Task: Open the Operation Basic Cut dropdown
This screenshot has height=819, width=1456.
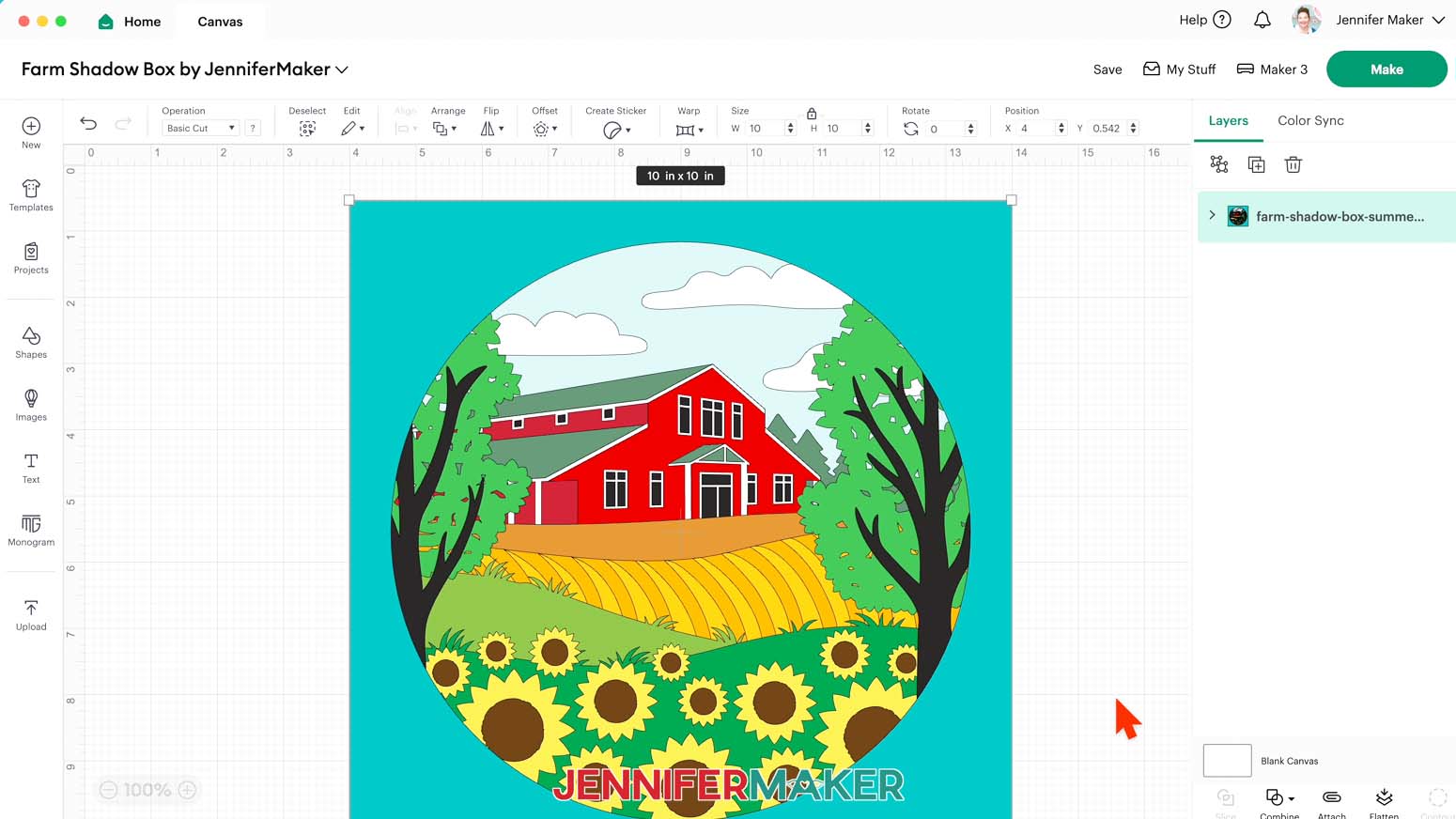Action: click(200, 129)
